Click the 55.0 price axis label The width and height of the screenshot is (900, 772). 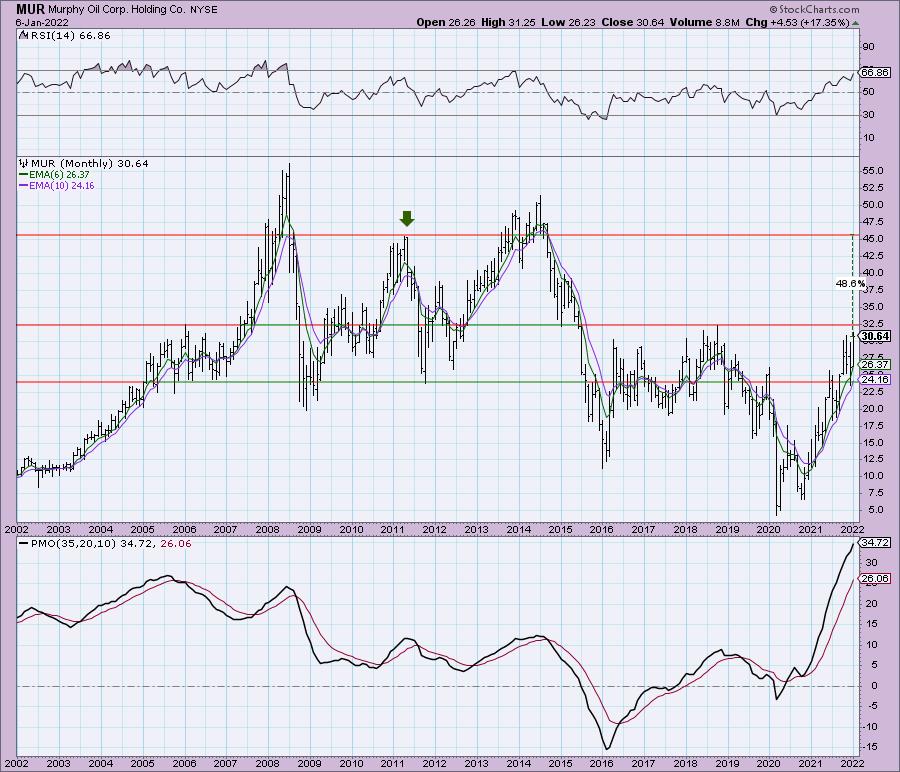pyautogui.click(x=872, y=171)
